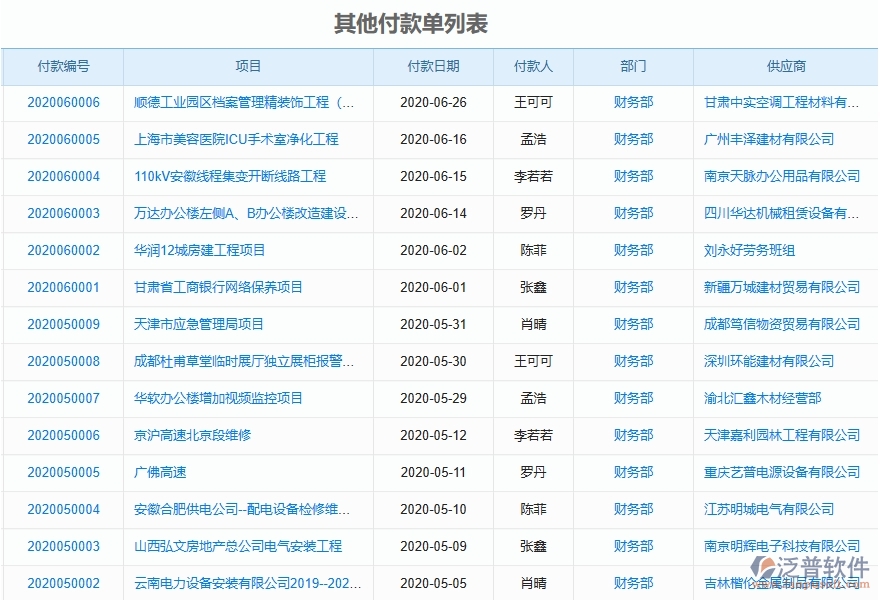Image resolution: width=880 pixels, height=600 pixels.
Task: Click the 供应商 column header
Action: tap(783, 66)
